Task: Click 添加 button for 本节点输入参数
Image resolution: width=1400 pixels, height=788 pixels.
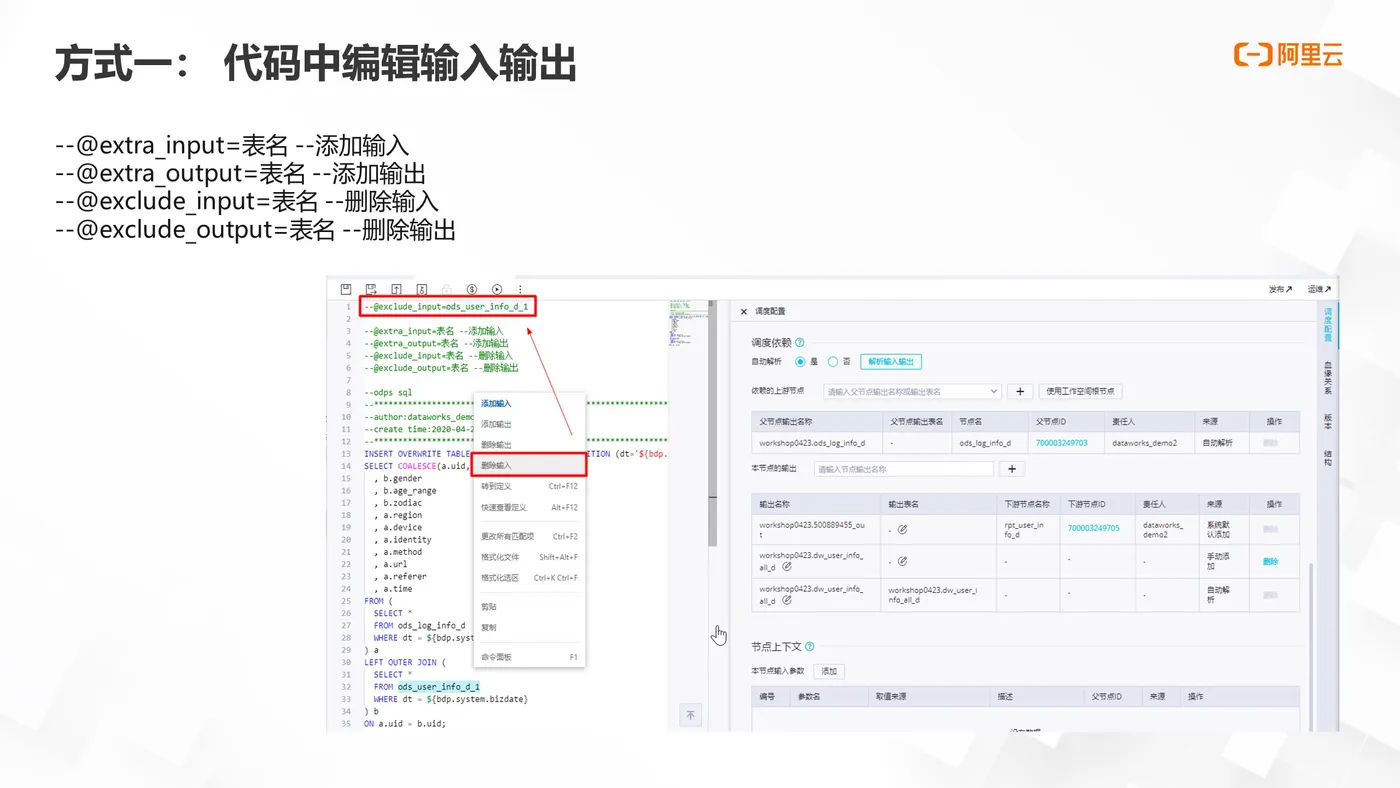Action: (829, 671)
